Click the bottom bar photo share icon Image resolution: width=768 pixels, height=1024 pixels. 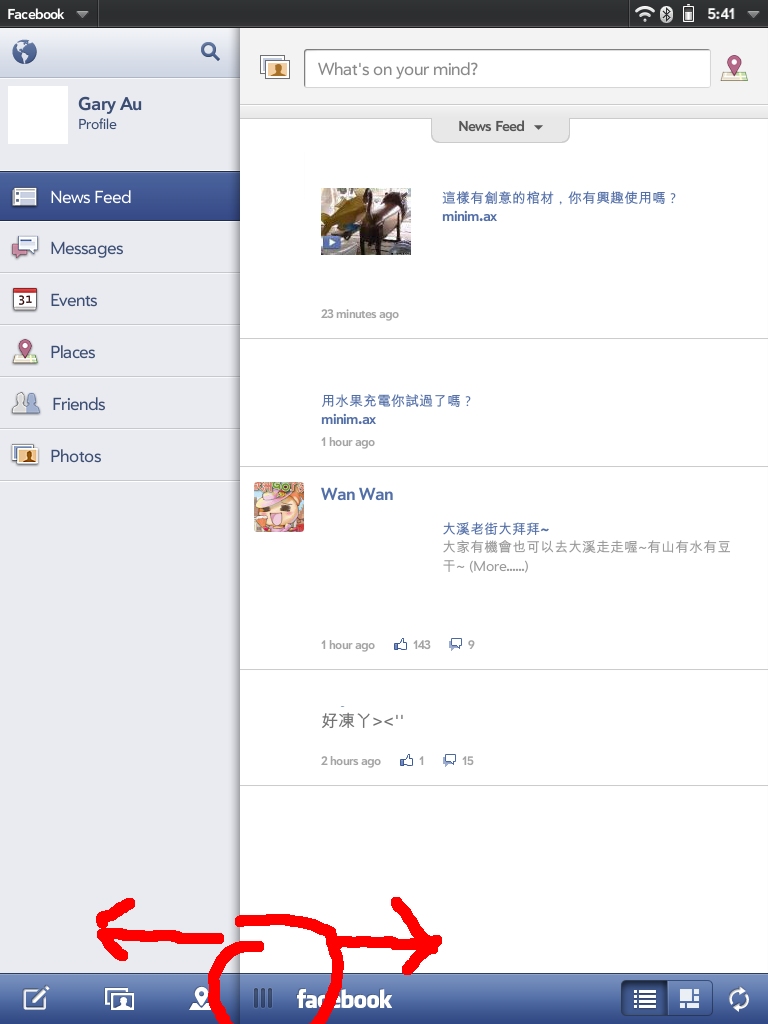120,999
